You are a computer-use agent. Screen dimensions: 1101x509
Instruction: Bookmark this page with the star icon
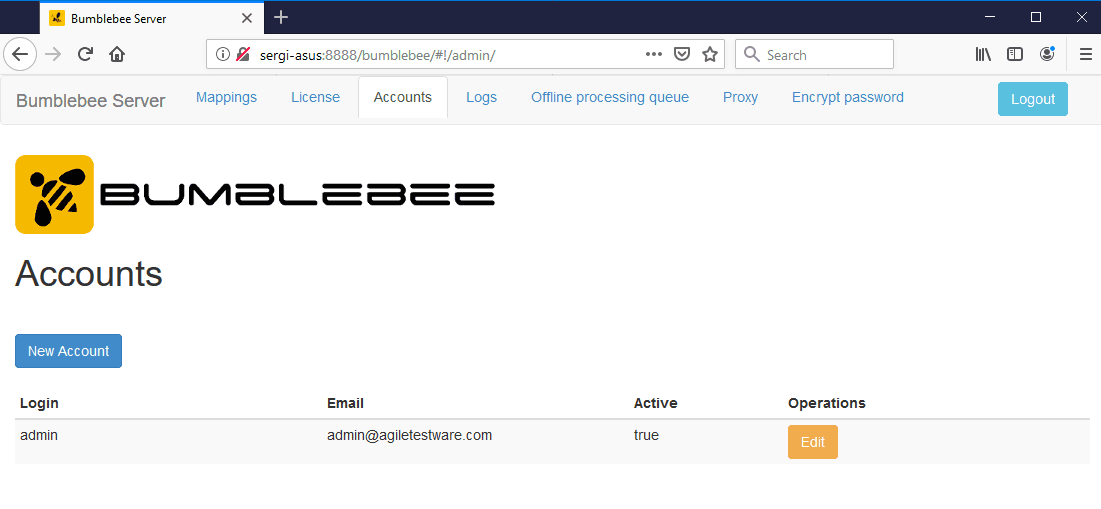tap(710, 54)
